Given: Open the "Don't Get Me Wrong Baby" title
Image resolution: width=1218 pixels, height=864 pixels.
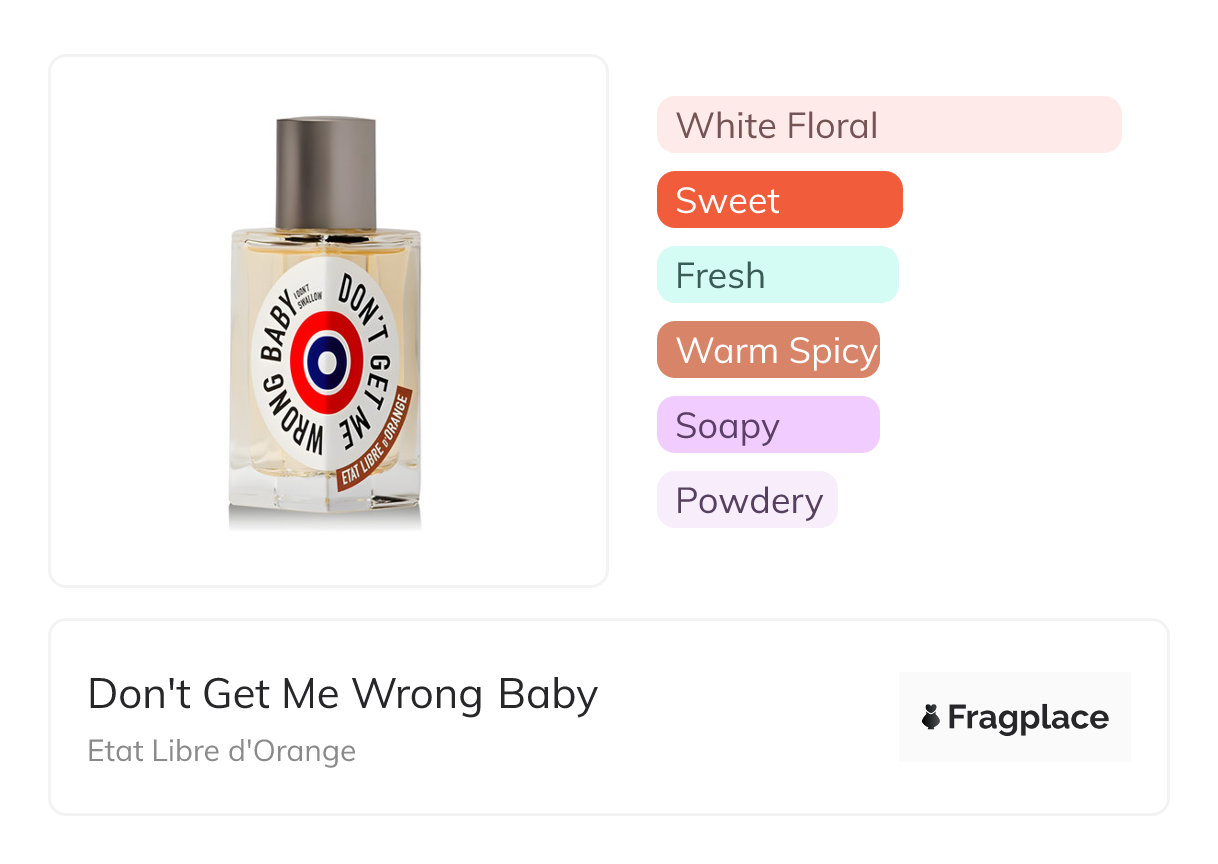Looking at the screenshot, I should point(343,693).
